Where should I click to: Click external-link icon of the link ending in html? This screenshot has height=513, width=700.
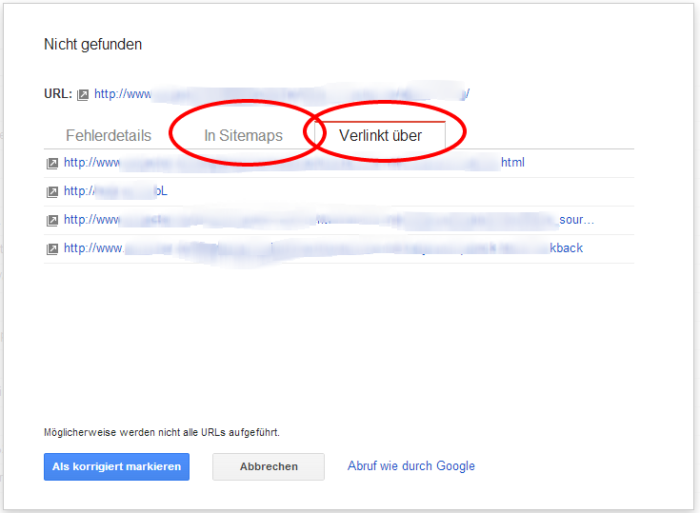[52, 163]
